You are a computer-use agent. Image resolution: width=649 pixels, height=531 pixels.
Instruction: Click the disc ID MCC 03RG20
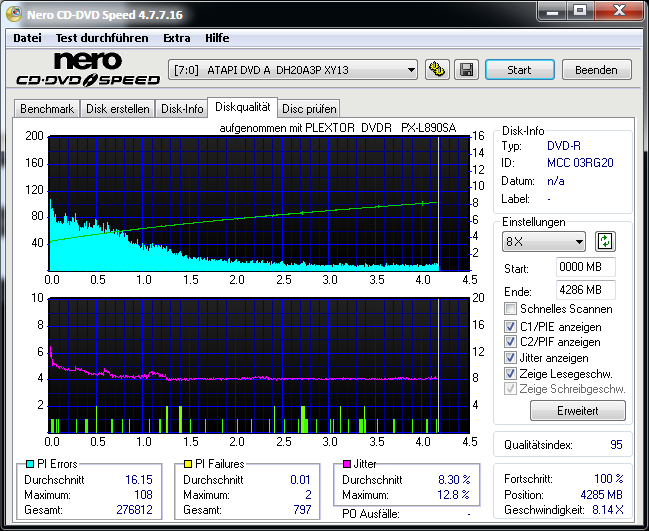(580, 163)
